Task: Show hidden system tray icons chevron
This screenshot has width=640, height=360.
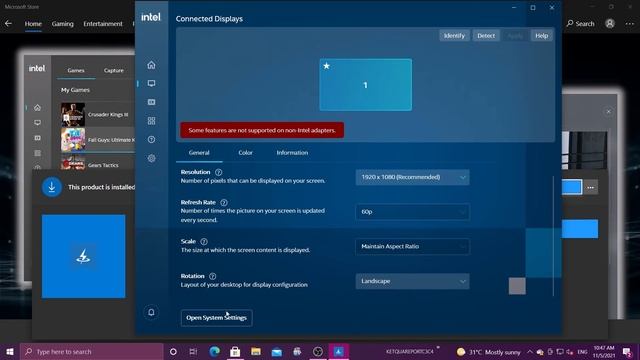Action: (x=530, y=351)
